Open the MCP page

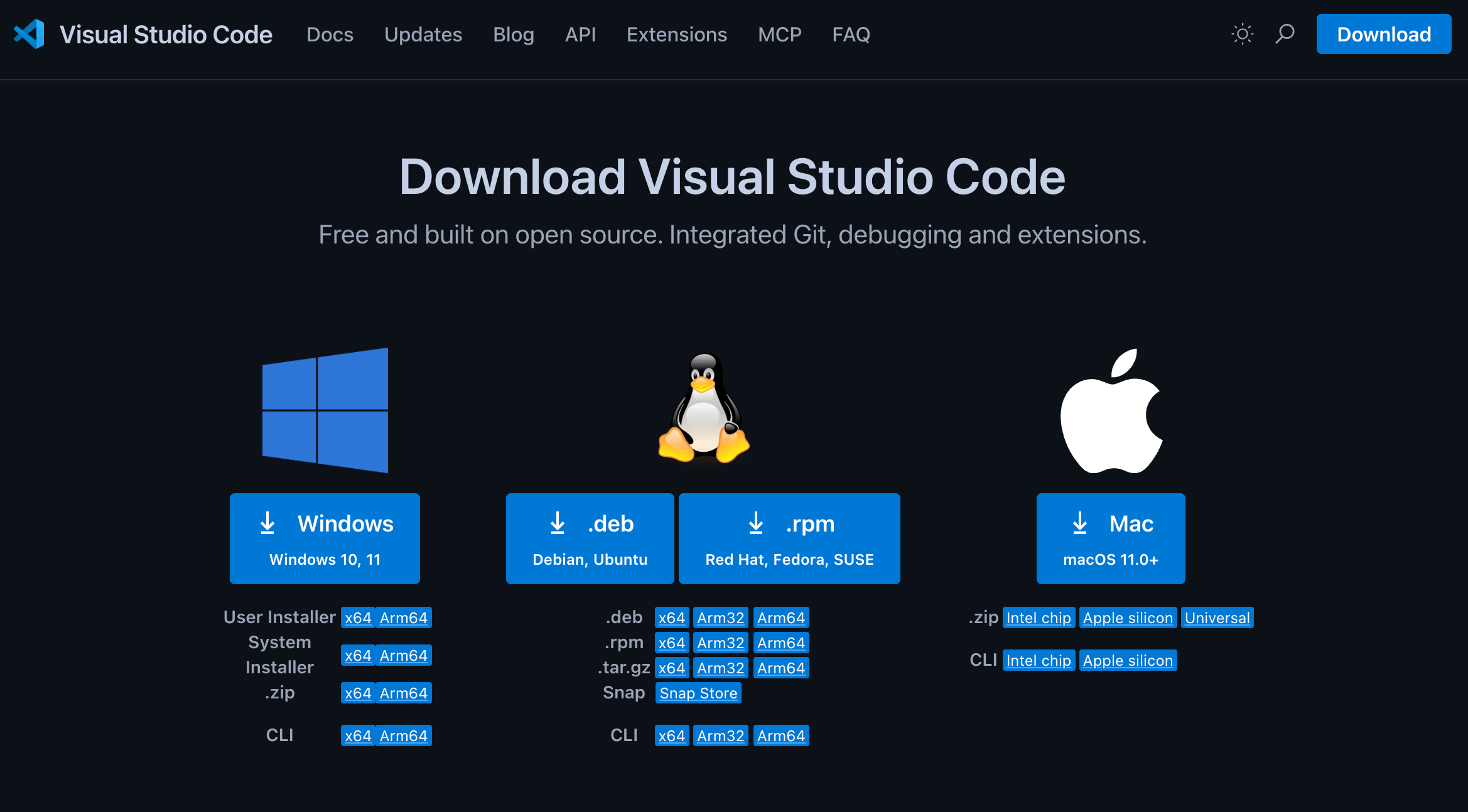(x=779, y=35)
